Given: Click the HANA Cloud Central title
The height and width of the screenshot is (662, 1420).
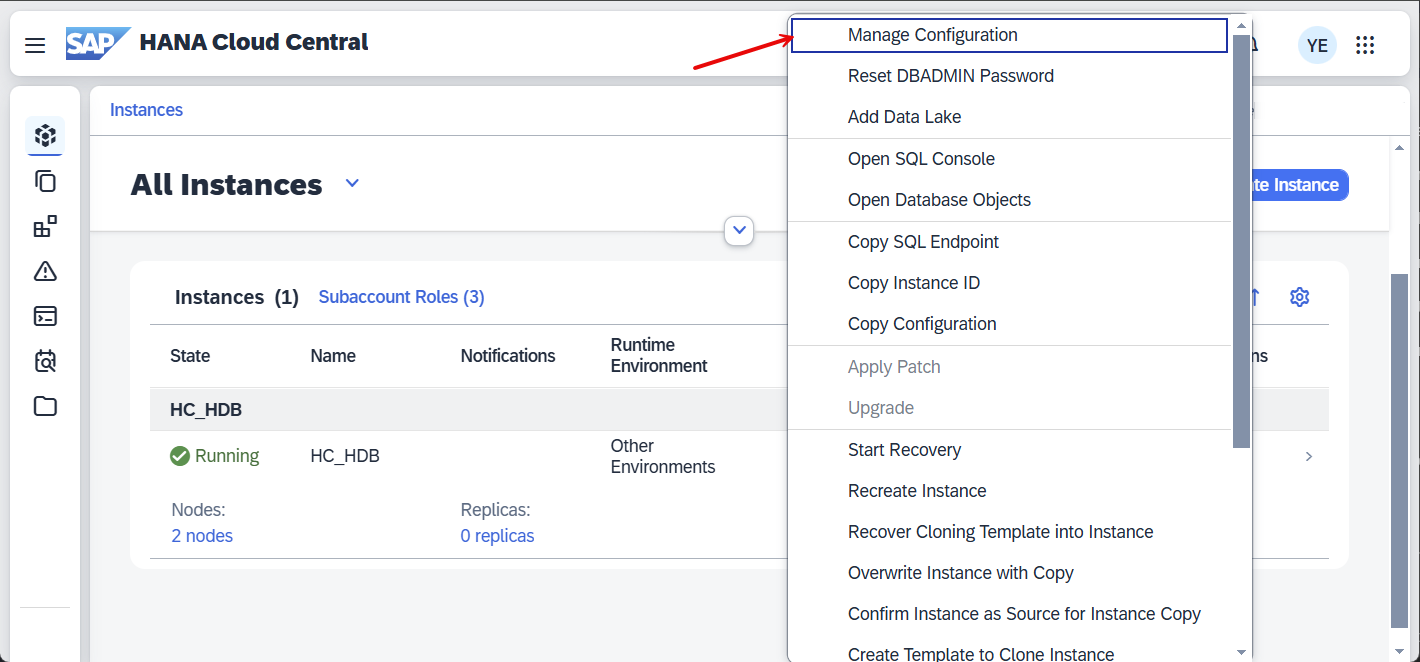Looking at the screenshot, I should point(254,43).
